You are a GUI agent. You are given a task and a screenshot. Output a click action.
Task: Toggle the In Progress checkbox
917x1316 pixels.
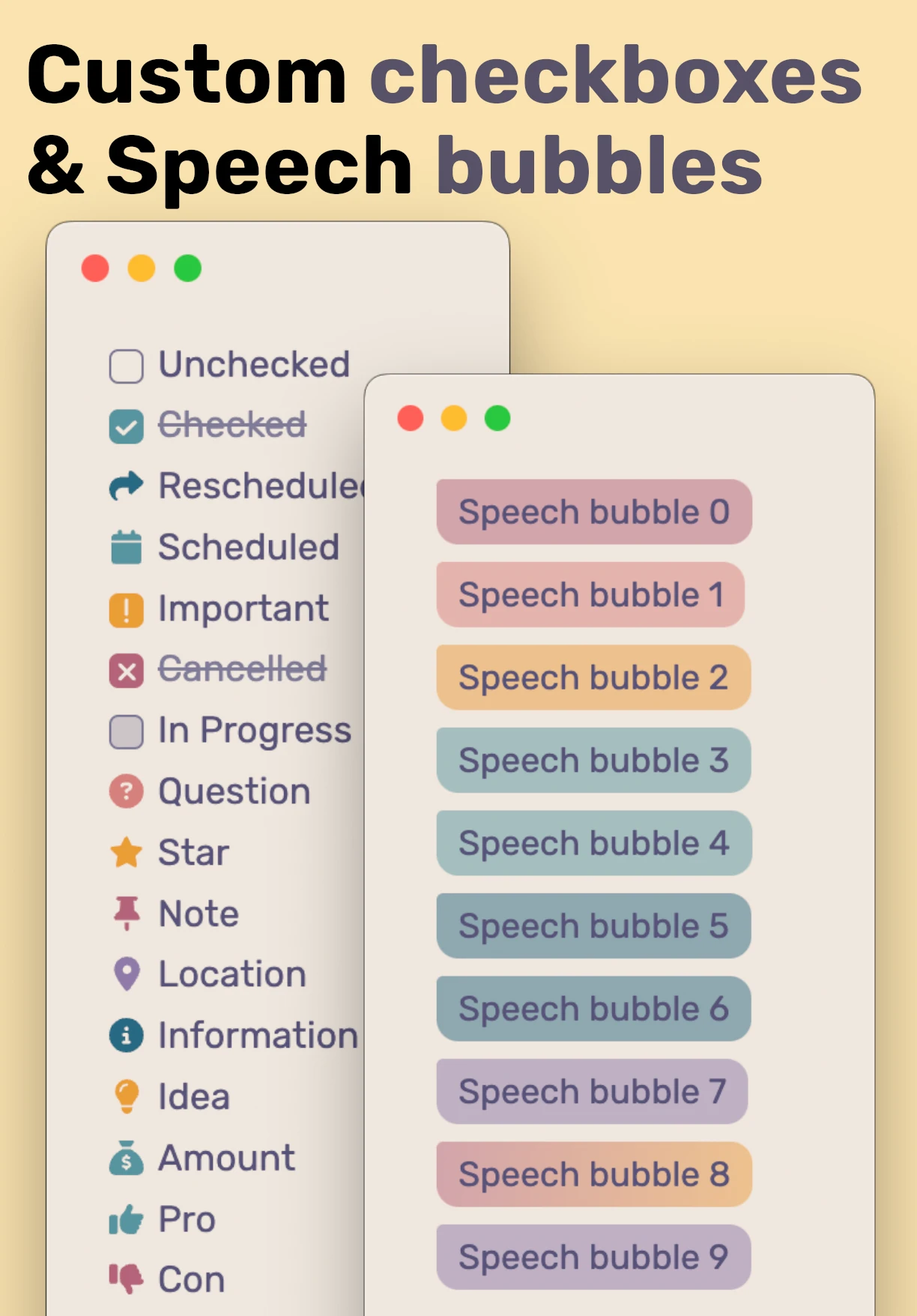126,731
